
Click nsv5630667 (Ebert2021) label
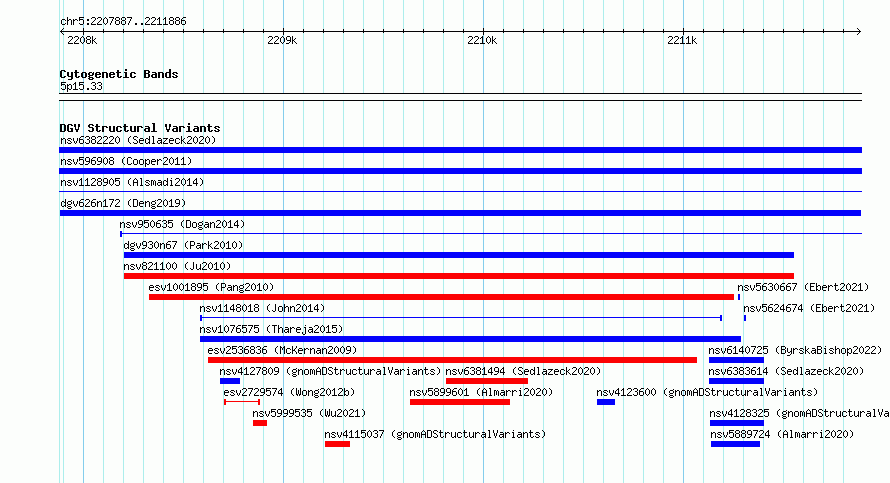[x=803, y=287]
